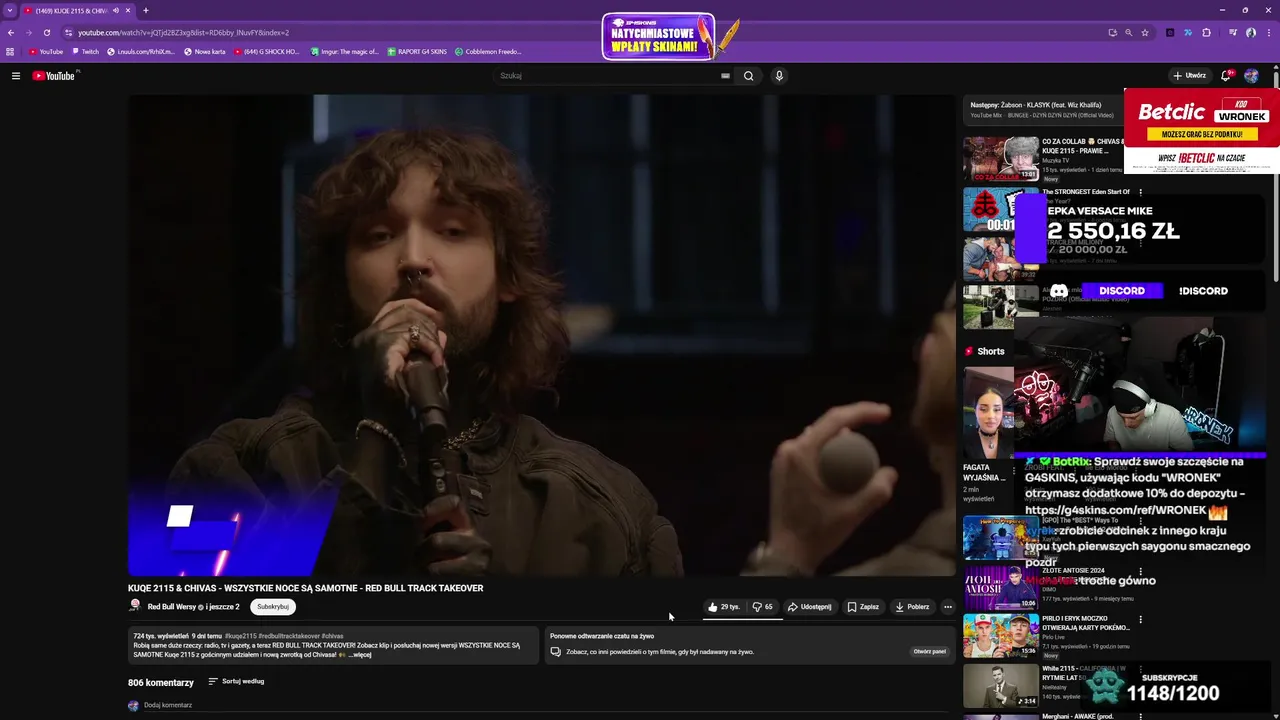Click Otwórz panel for chat replay

[x=930, y=652]
